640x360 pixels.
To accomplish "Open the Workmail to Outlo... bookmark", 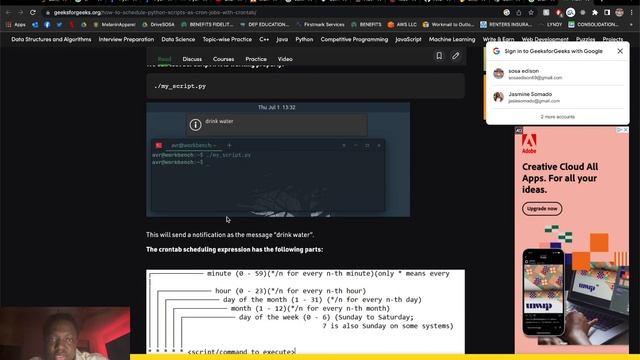I will click(x=448, y=24).
